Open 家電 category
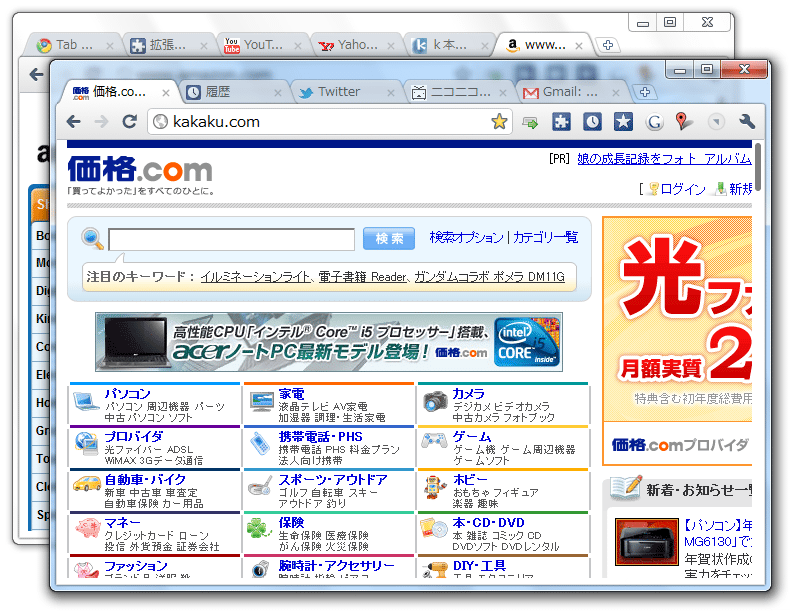The image size is (795, 613). [x=292, y=394]
